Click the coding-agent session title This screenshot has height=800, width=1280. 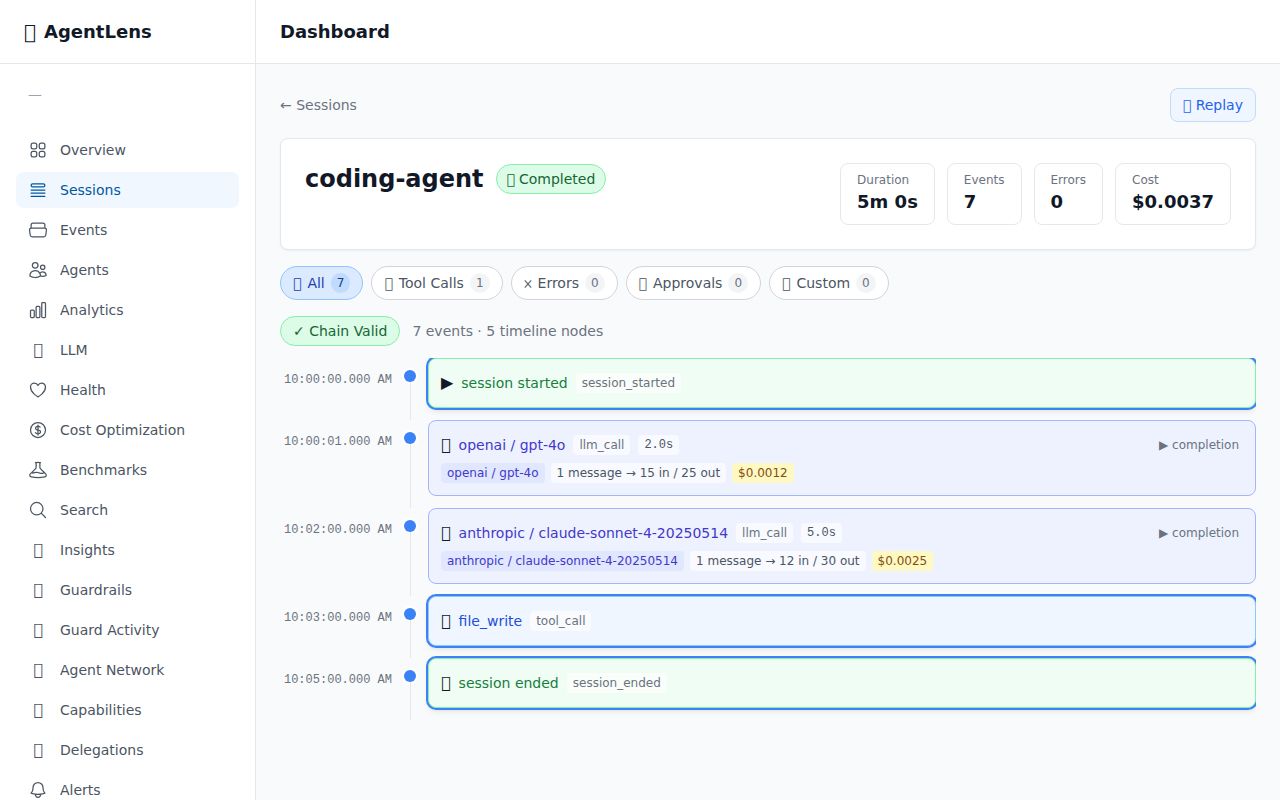click(394, 179)
